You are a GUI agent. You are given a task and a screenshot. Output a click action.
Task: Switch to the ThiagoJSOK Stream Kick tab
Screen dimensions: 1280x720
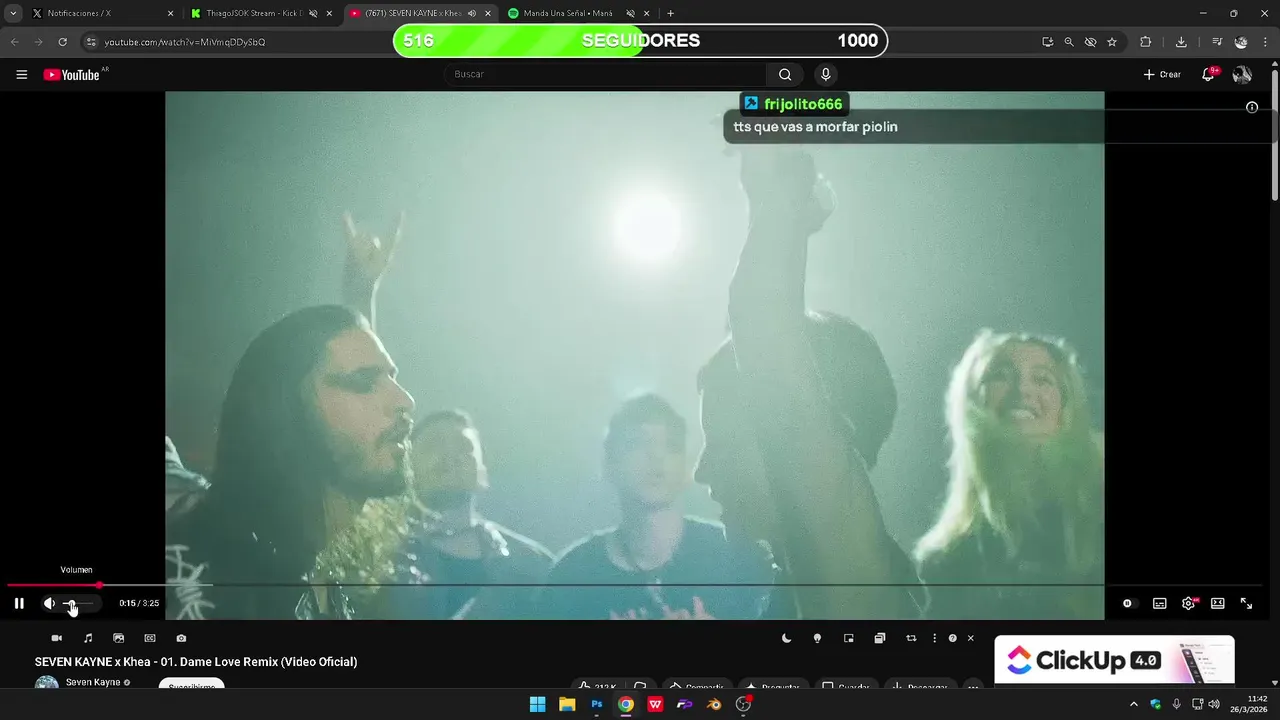[x=261, y=13]
